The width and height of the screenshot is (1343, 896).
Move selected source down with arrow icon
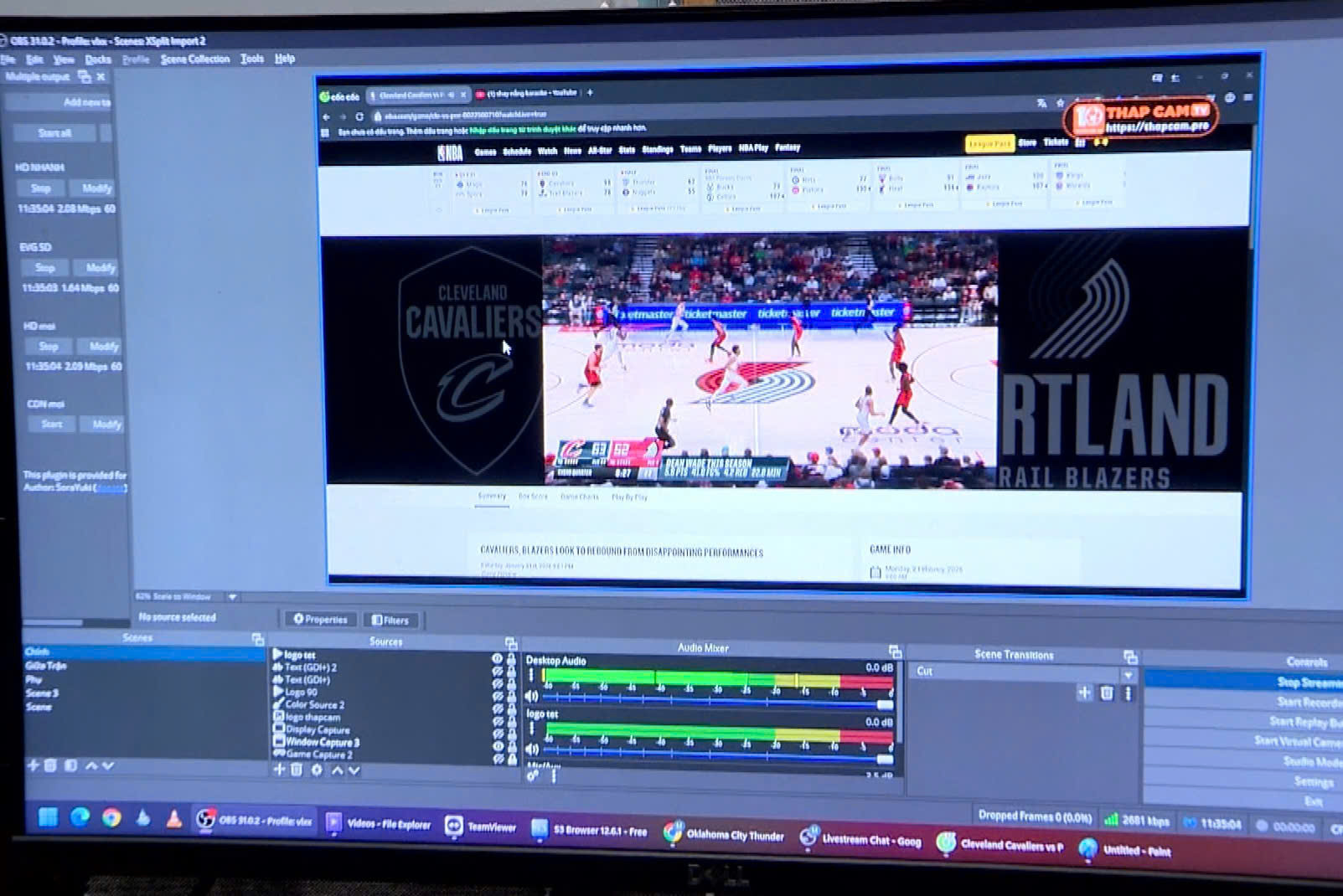tap(354, 770)
